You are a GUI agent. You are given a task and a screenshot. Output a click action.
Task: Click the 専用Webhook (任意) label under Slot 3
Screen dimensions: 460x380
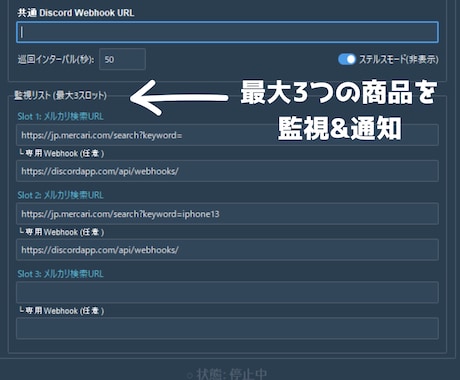[62, 311]
